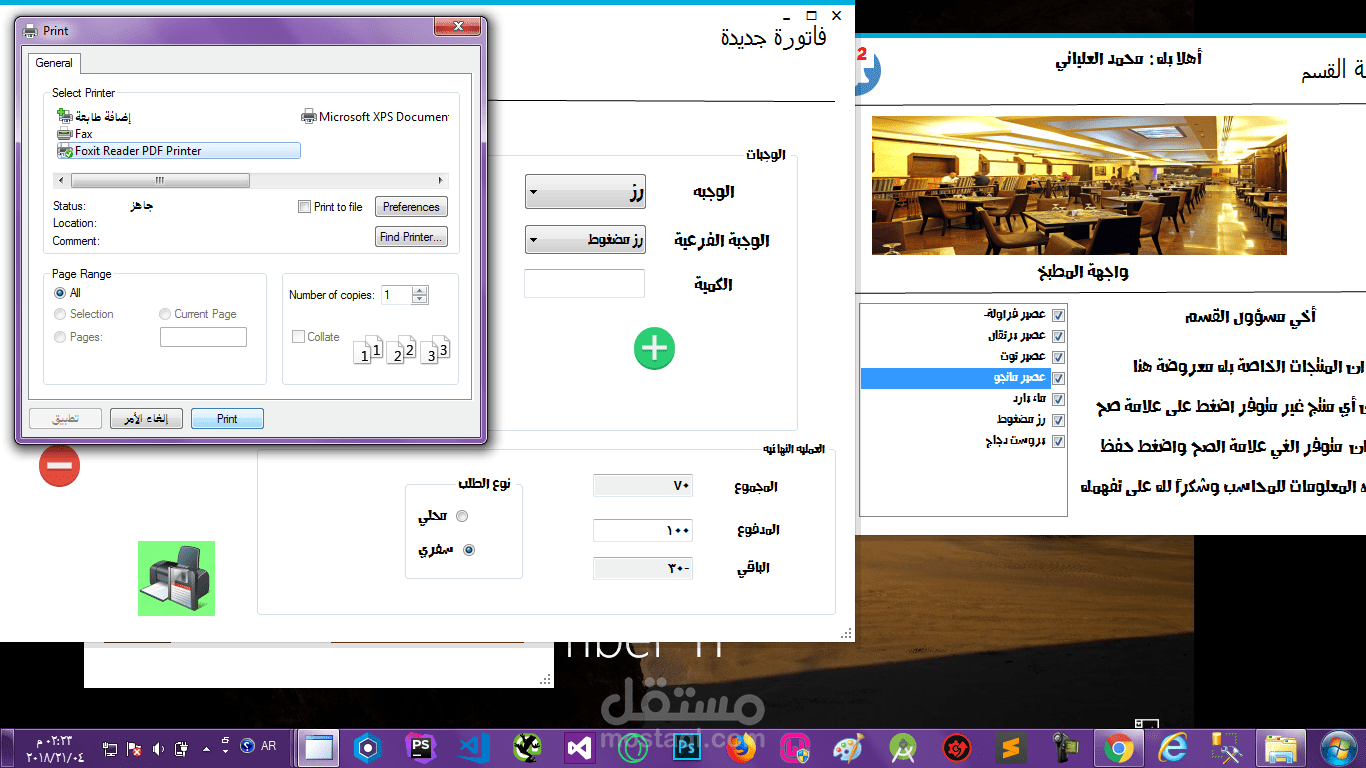Uncheck عصير توت in kitchen list
Screen dimensions: 1366x768
1058,357
